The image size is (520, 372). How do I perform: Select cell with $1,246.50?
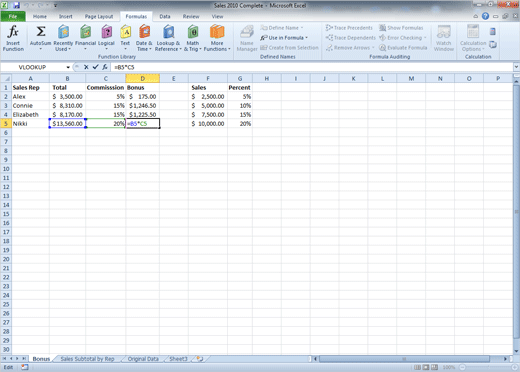142,106
